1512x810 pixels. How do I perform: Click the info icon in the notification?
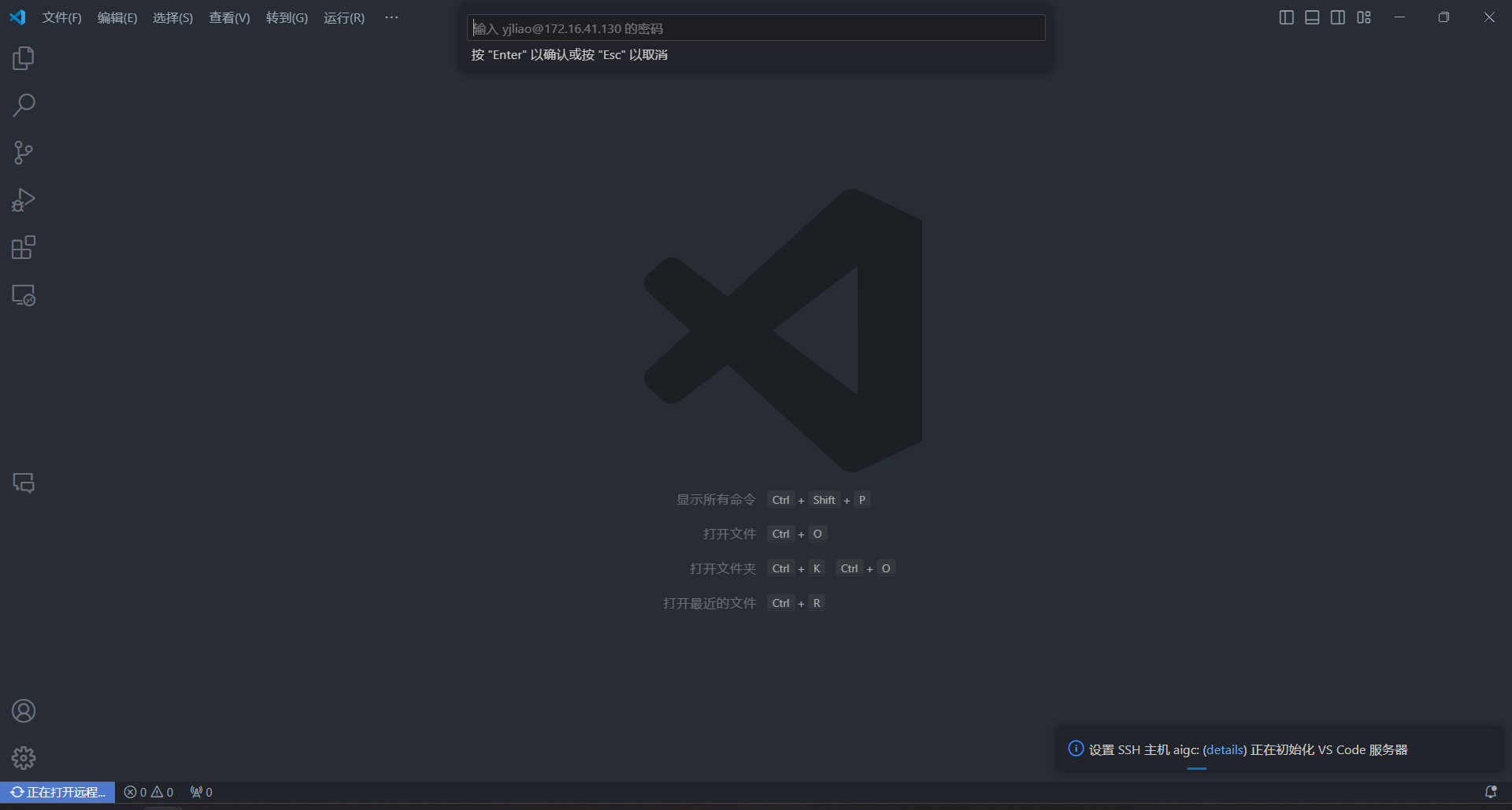[1076, 749]
